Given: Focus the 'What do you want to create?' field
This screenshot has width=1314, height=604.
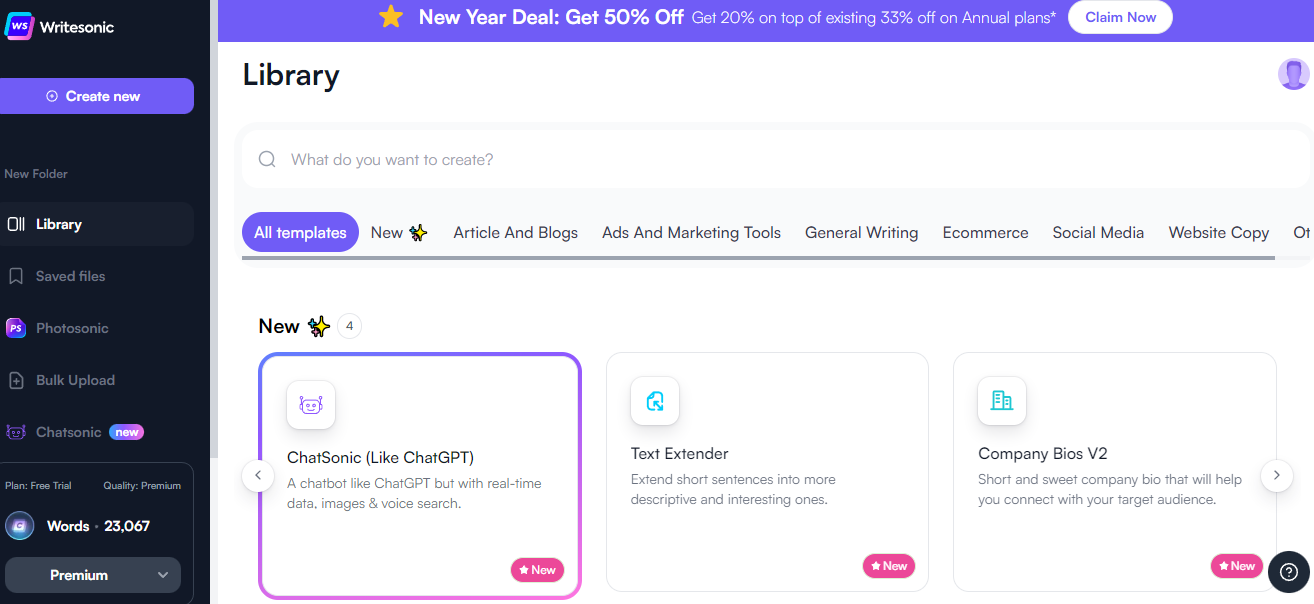Looking at the screenshot, I should tap(700, 160).
